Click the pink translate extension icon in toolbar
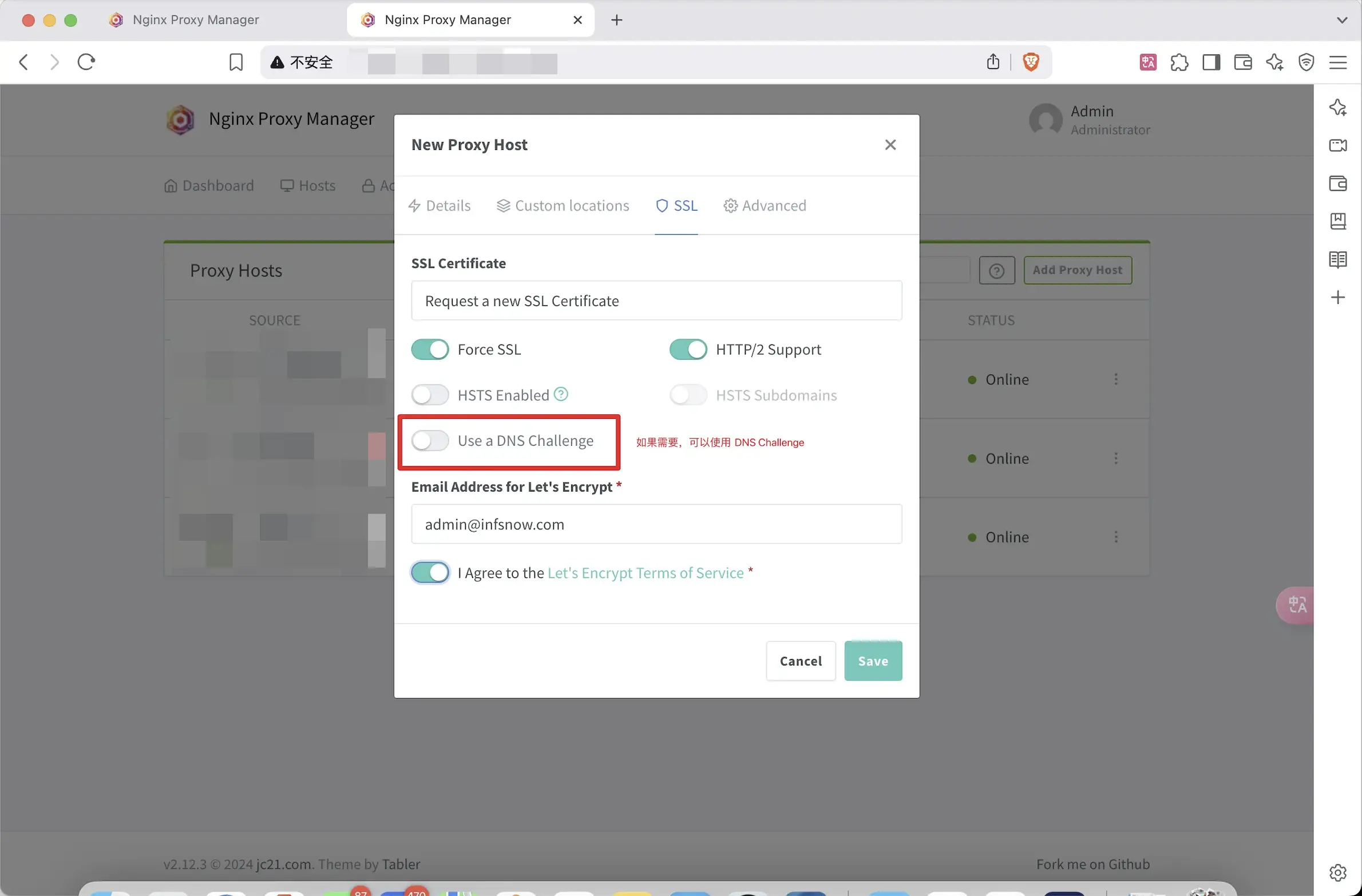1362x896 pixels. pos(1148,62)
